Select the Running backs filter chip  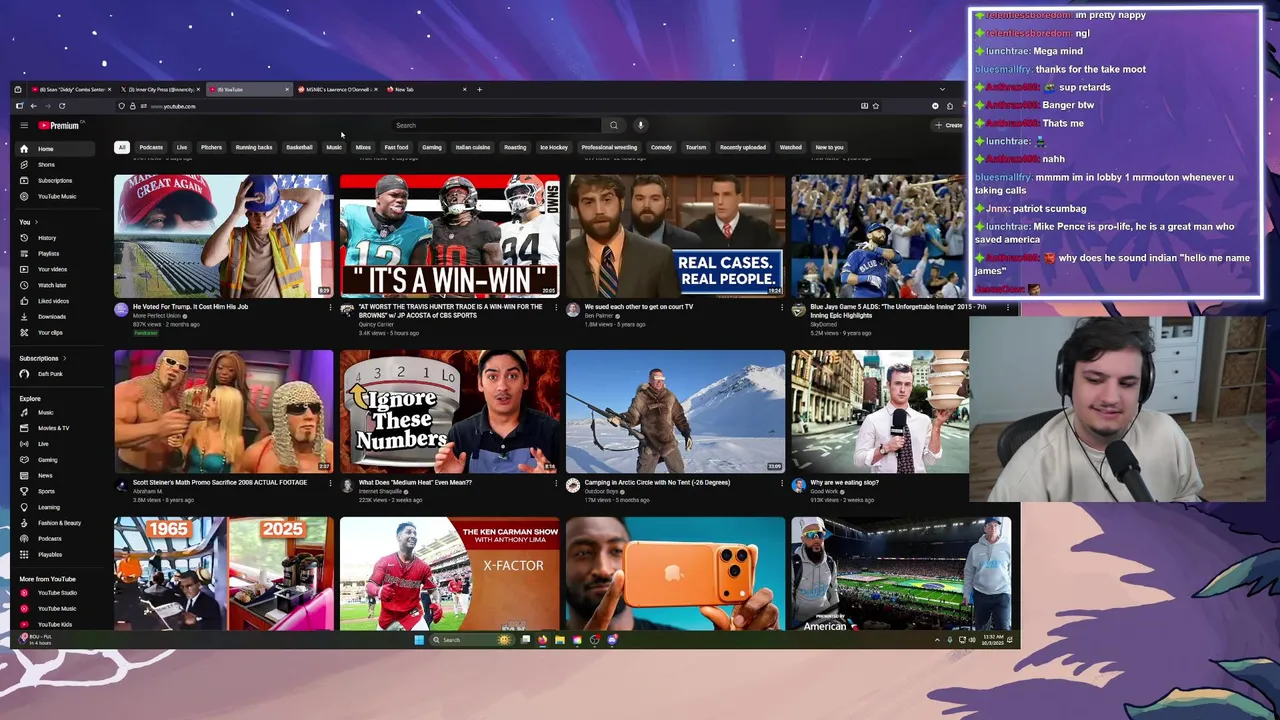point(254,147)
